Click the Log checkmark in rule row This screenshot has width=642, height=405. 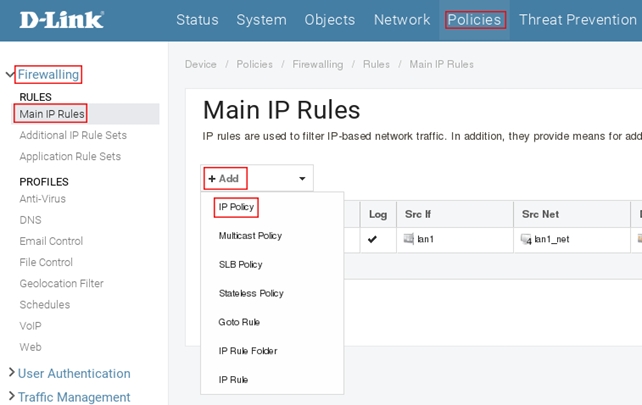pyautogui.click(x=373, y=240)
